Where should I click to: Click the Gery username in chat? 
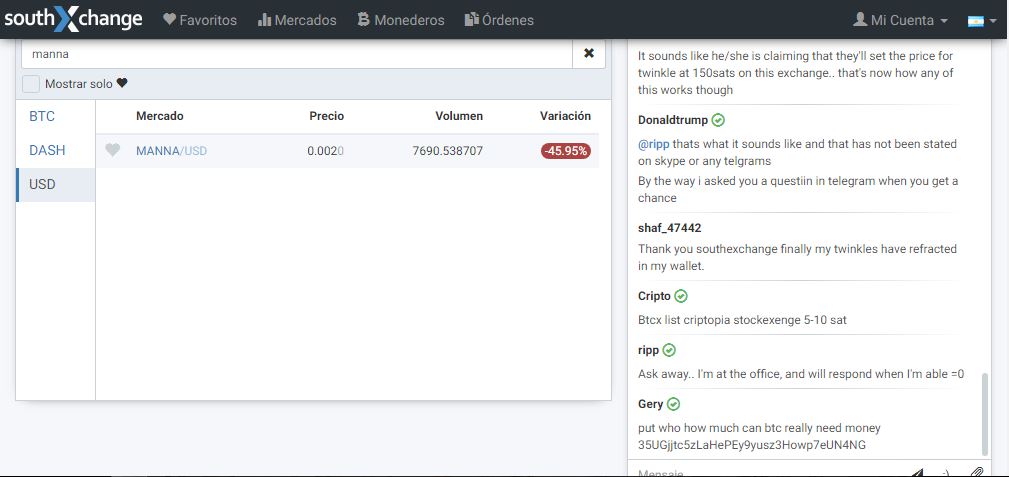pos(651,404)
